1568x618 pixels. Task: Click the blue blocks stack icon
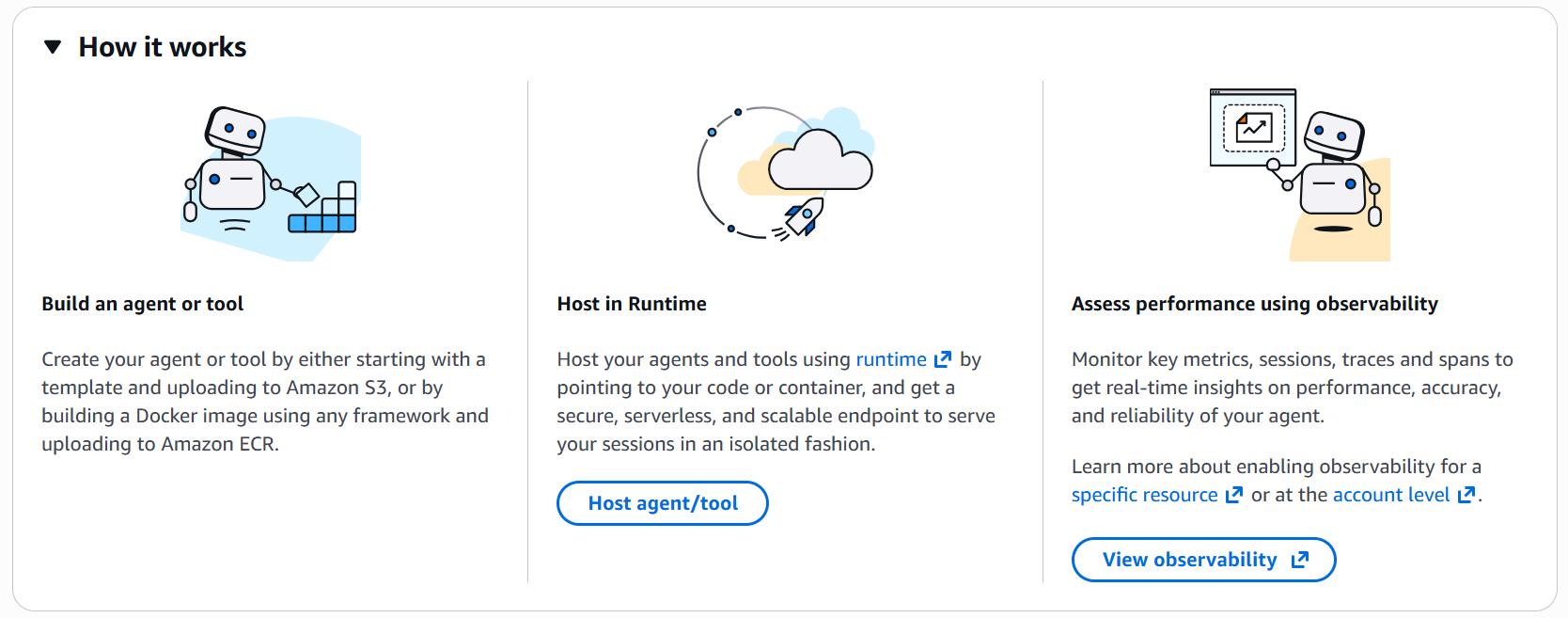[x=322, y=207]
